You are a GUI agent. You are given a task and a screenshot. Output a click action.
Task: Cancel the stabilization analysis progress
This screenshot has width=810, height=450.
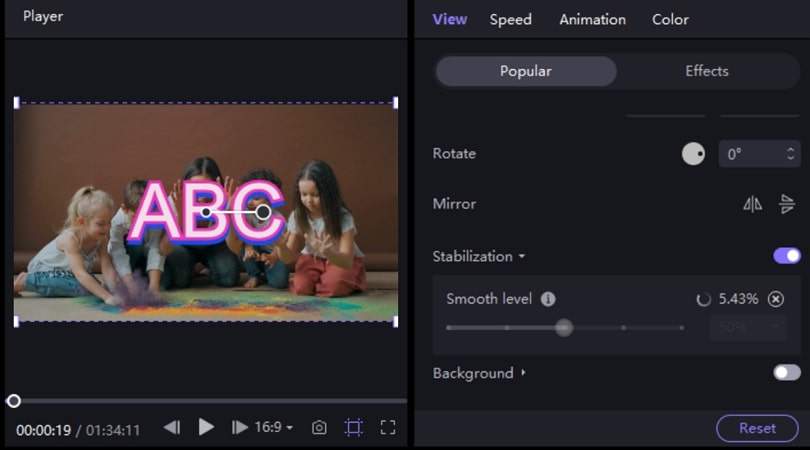pyautogui.click(x=776, y=299)
